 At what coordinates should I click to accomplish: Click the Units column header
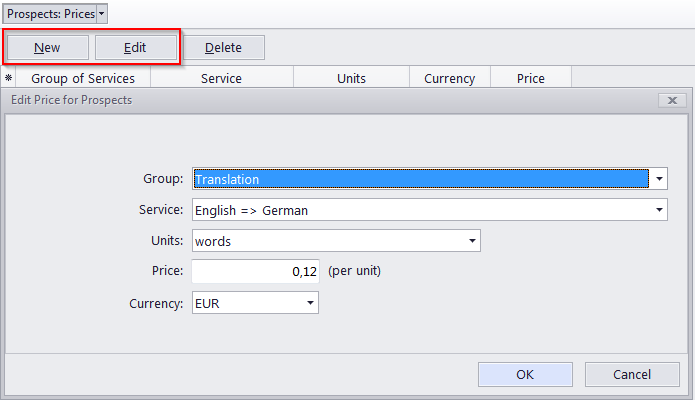351,78
